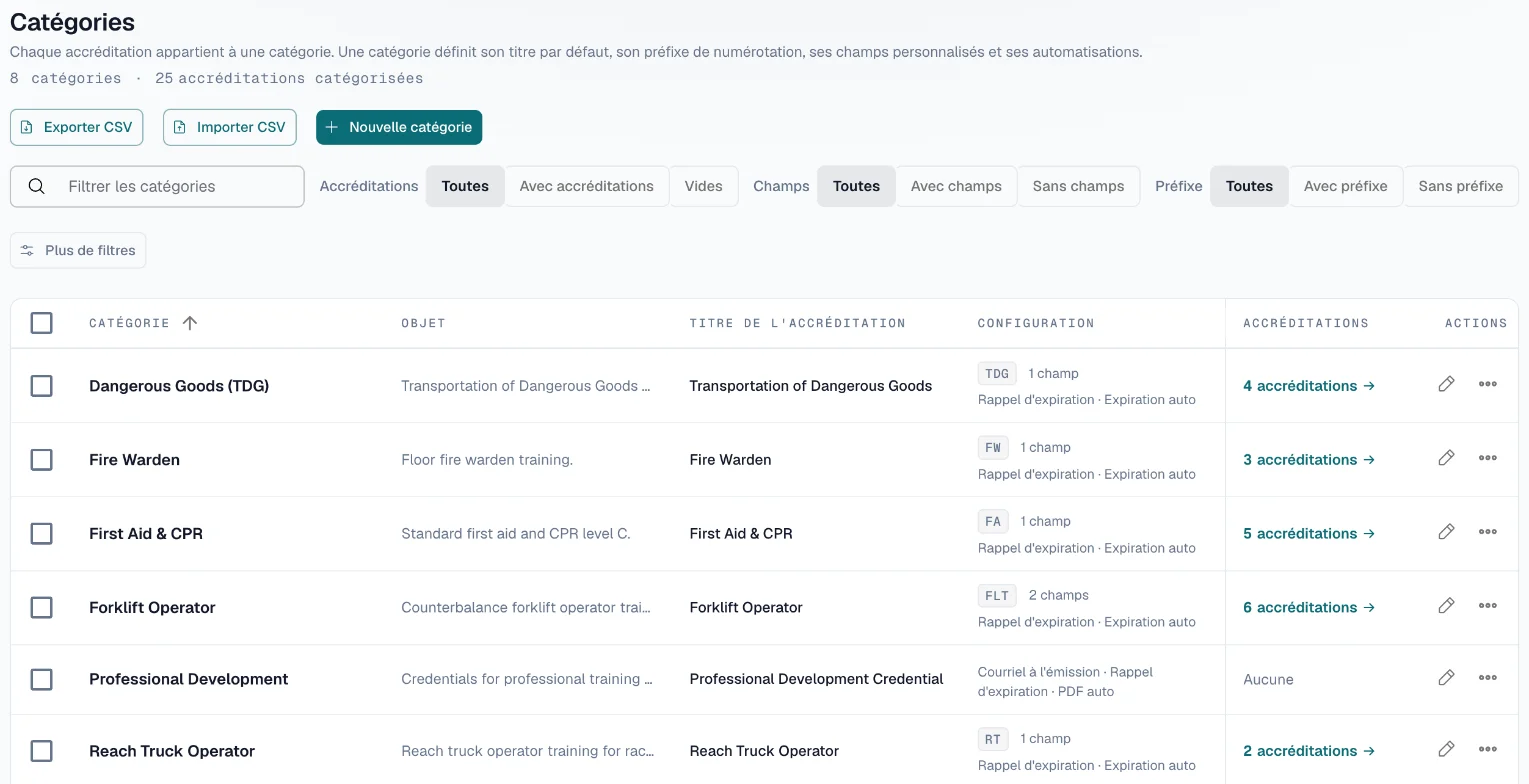Click the Objet column header
Viewport: 1529px width, 784px height.
click(x=423, y=323)
